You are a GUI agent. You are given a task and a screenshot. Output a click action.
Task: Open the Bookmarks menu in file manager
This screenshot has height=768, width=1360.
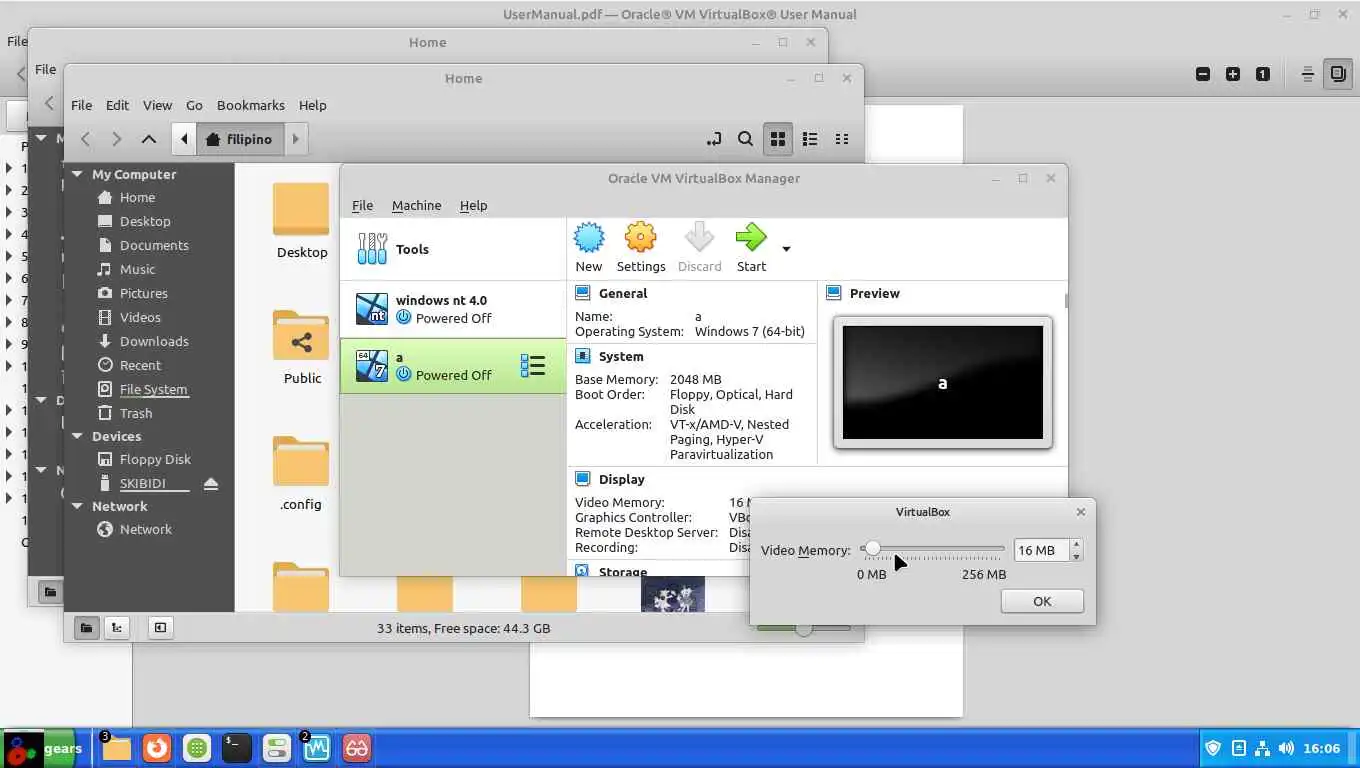point(251,105)
